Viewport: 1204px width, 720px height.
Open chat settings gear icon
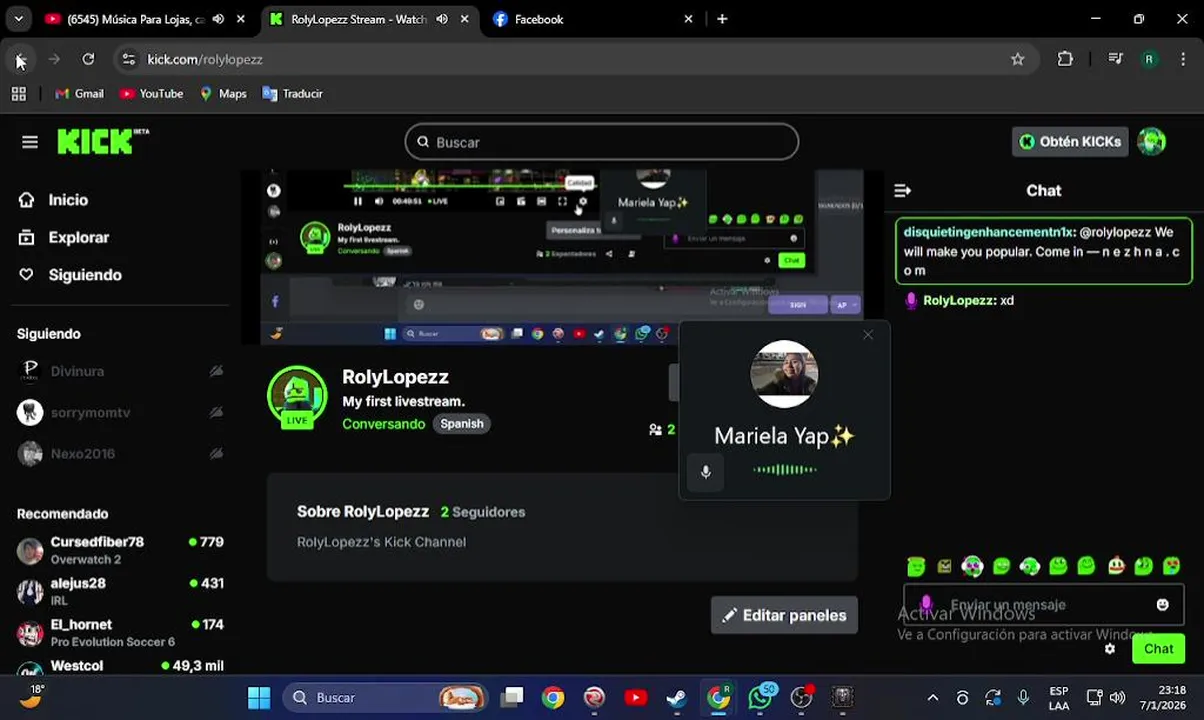point(1110,649)
